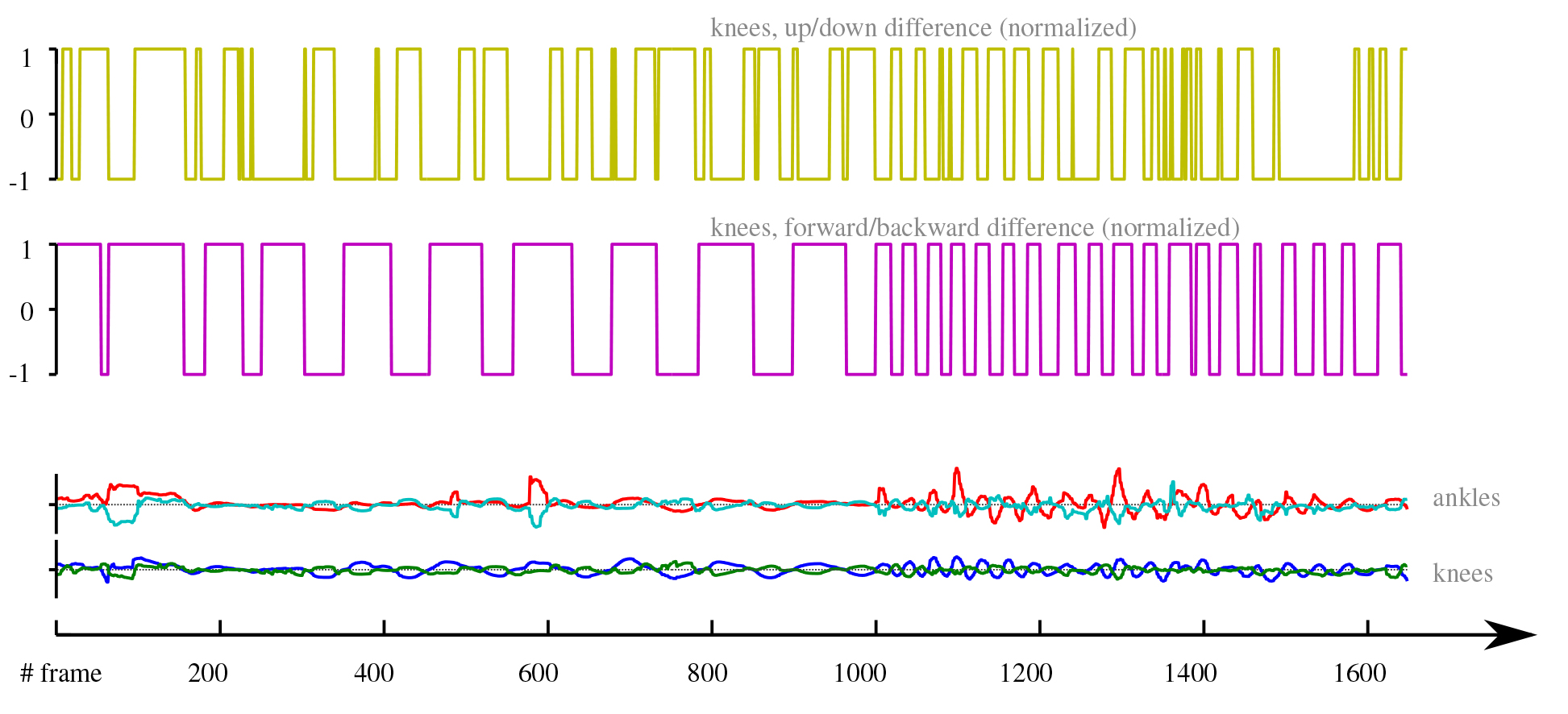This screenshot has width=1568, height=714.
Task: Click the '# frame' axis label
Action: pyautogui.click(x=60, y=673)
